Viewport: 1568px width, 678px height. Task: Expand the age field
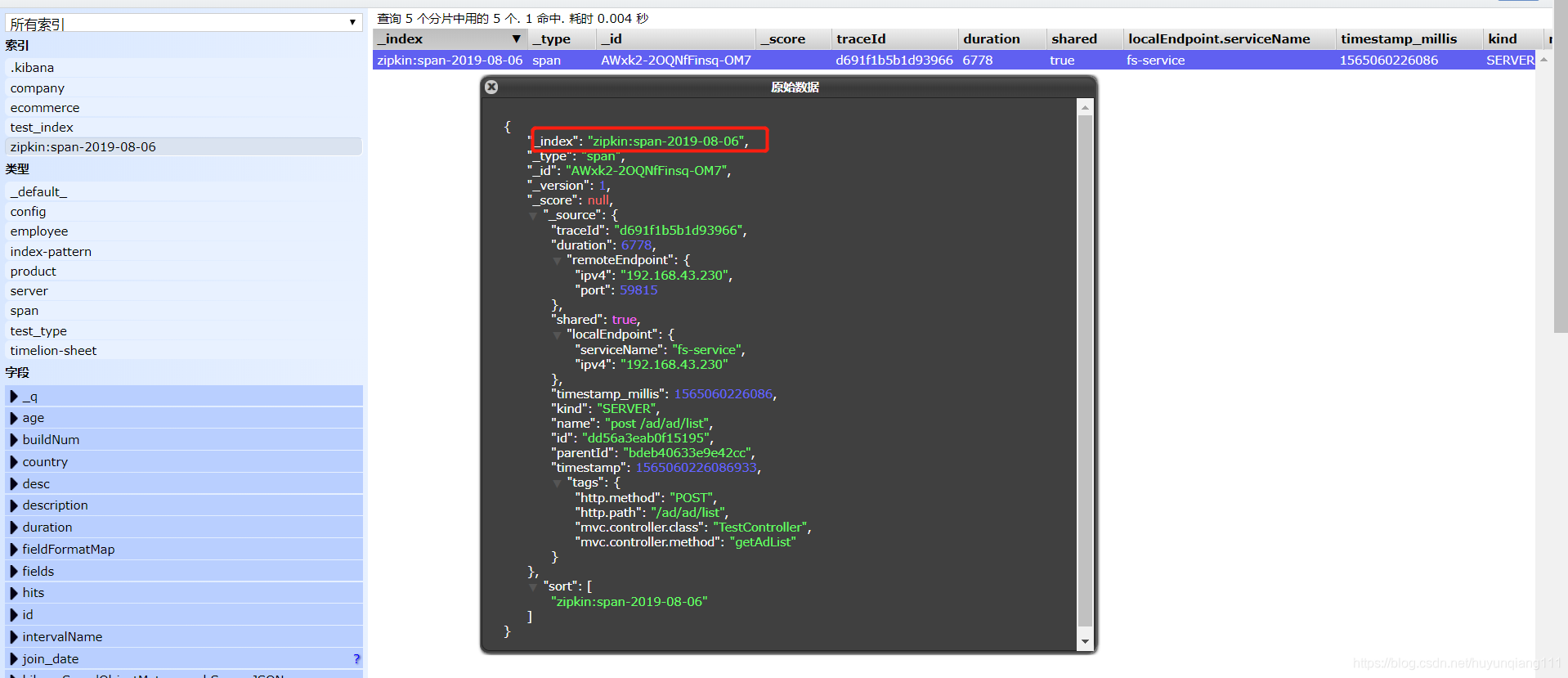(x=14, y=418)
